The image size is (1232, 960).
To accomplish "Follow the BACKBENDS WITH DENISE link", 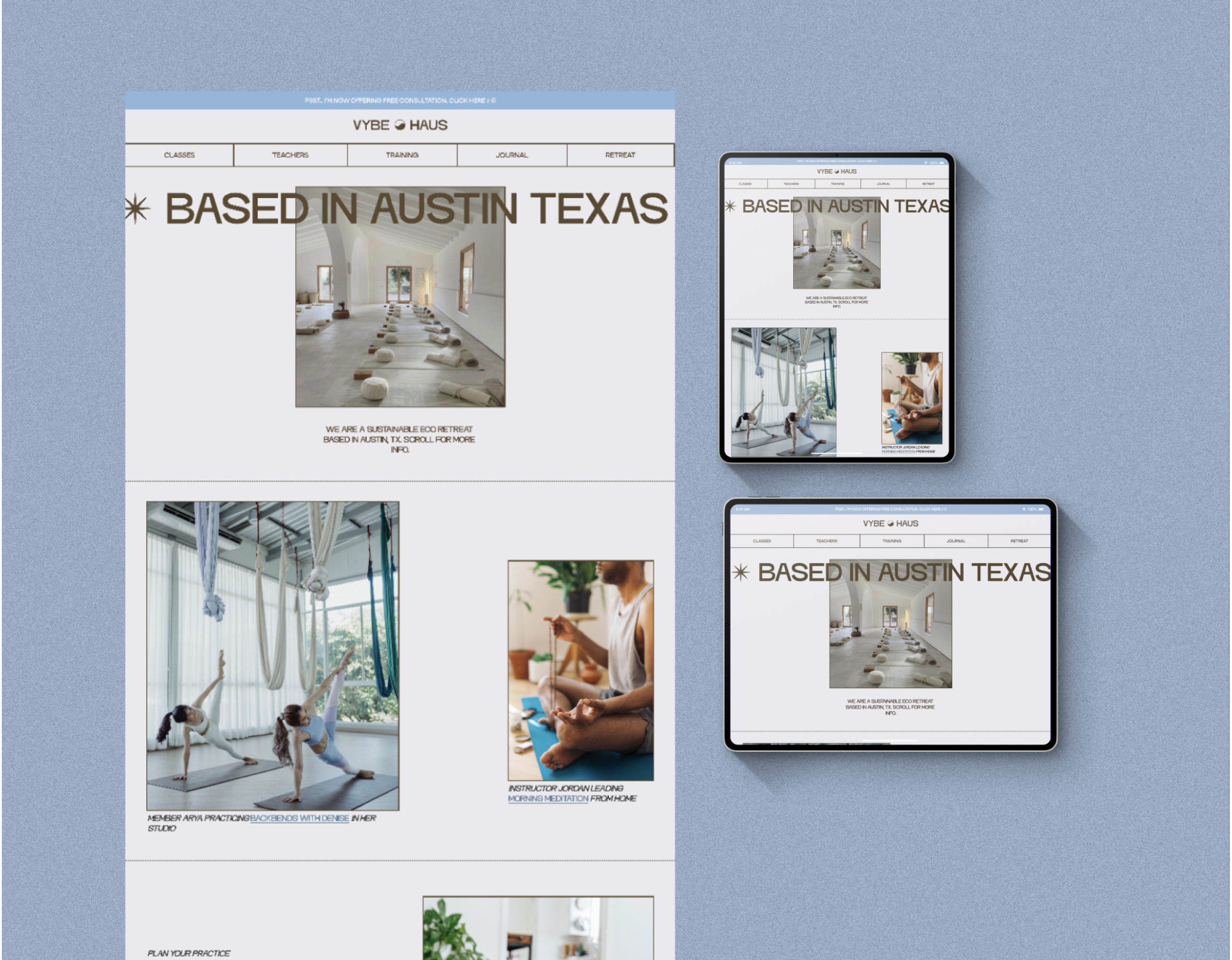I will point(300,818).
